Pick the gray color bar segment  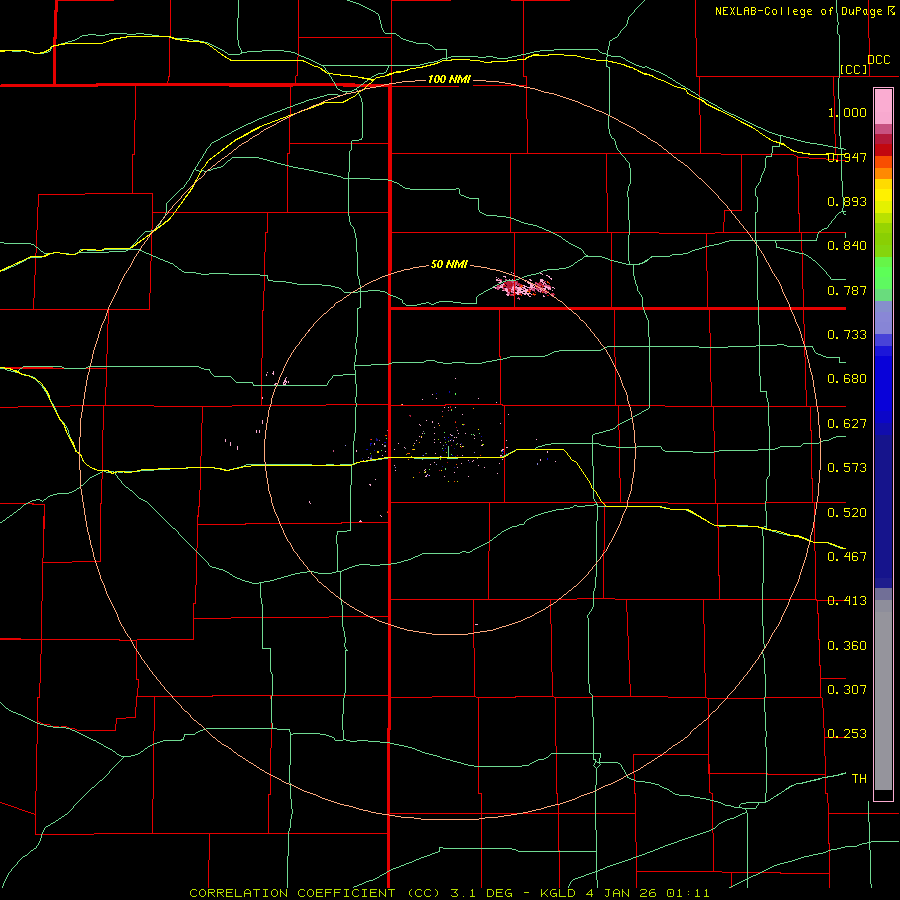click(x=883, y=695)
